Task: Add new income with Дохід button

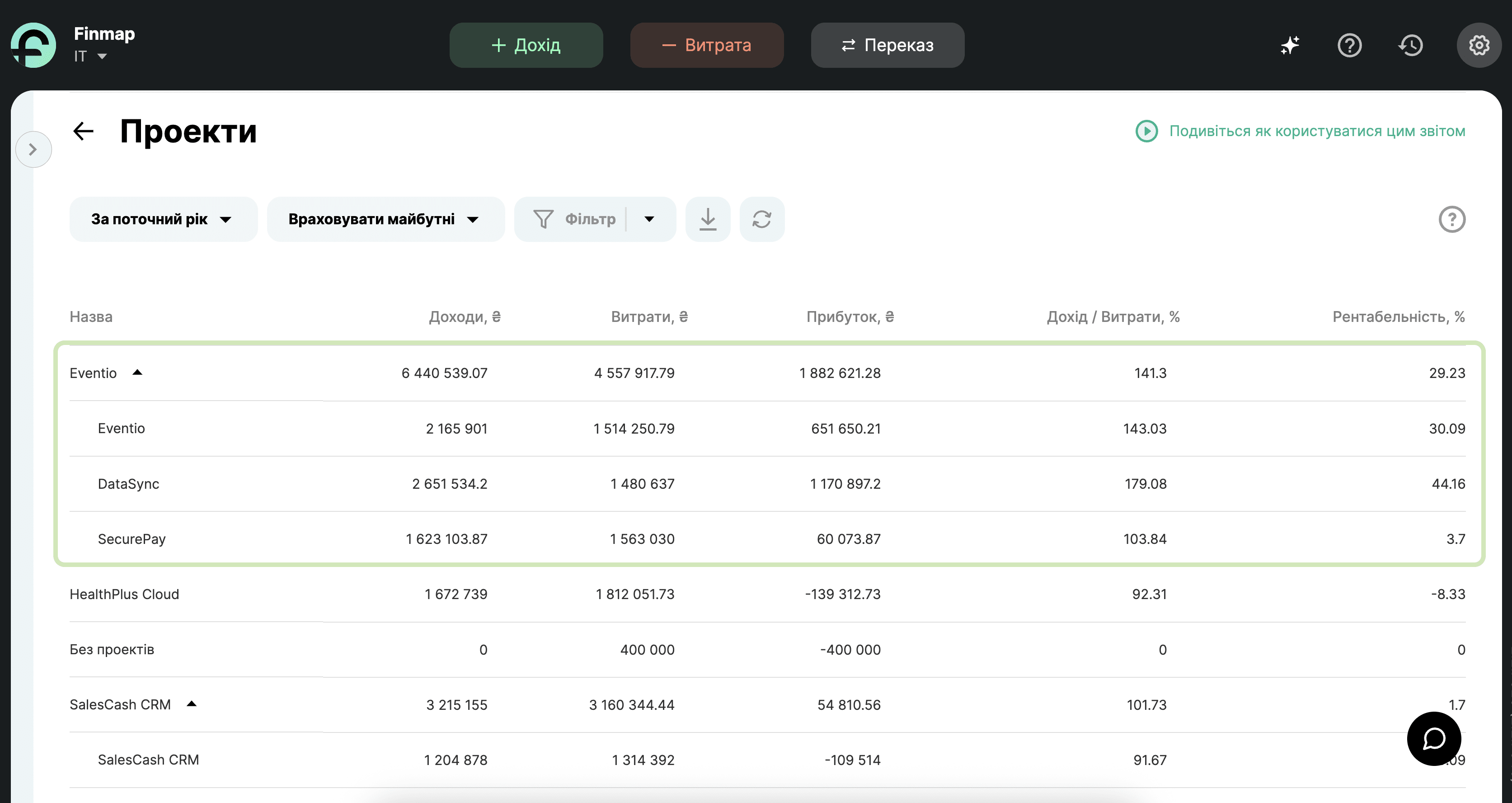Action: 526,45
